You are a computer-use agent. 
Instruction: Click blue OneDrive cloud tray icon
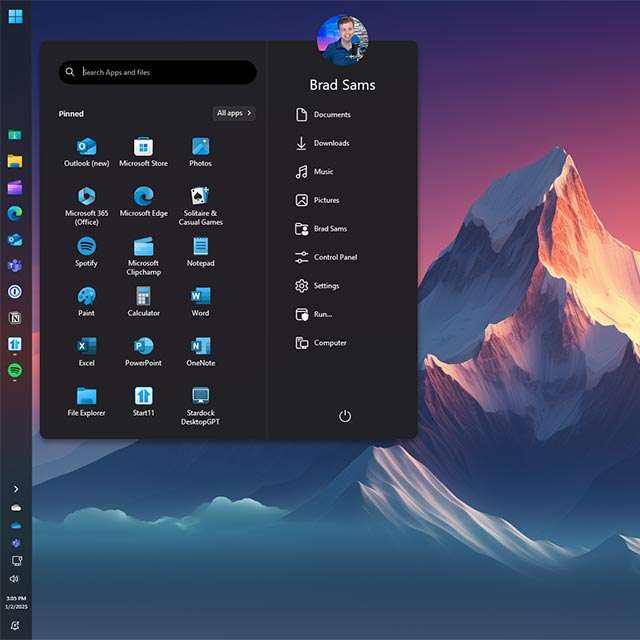pyautogui.click(x=16, y=525)
